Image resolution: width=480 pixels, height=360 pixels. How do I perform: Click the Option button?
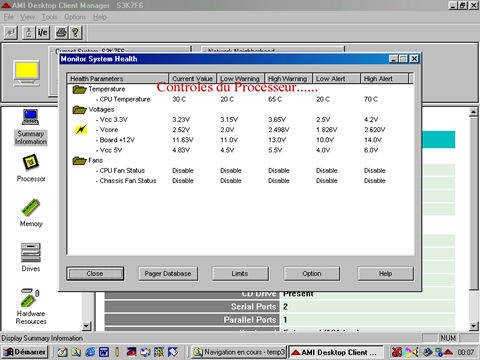pos(312,274)
